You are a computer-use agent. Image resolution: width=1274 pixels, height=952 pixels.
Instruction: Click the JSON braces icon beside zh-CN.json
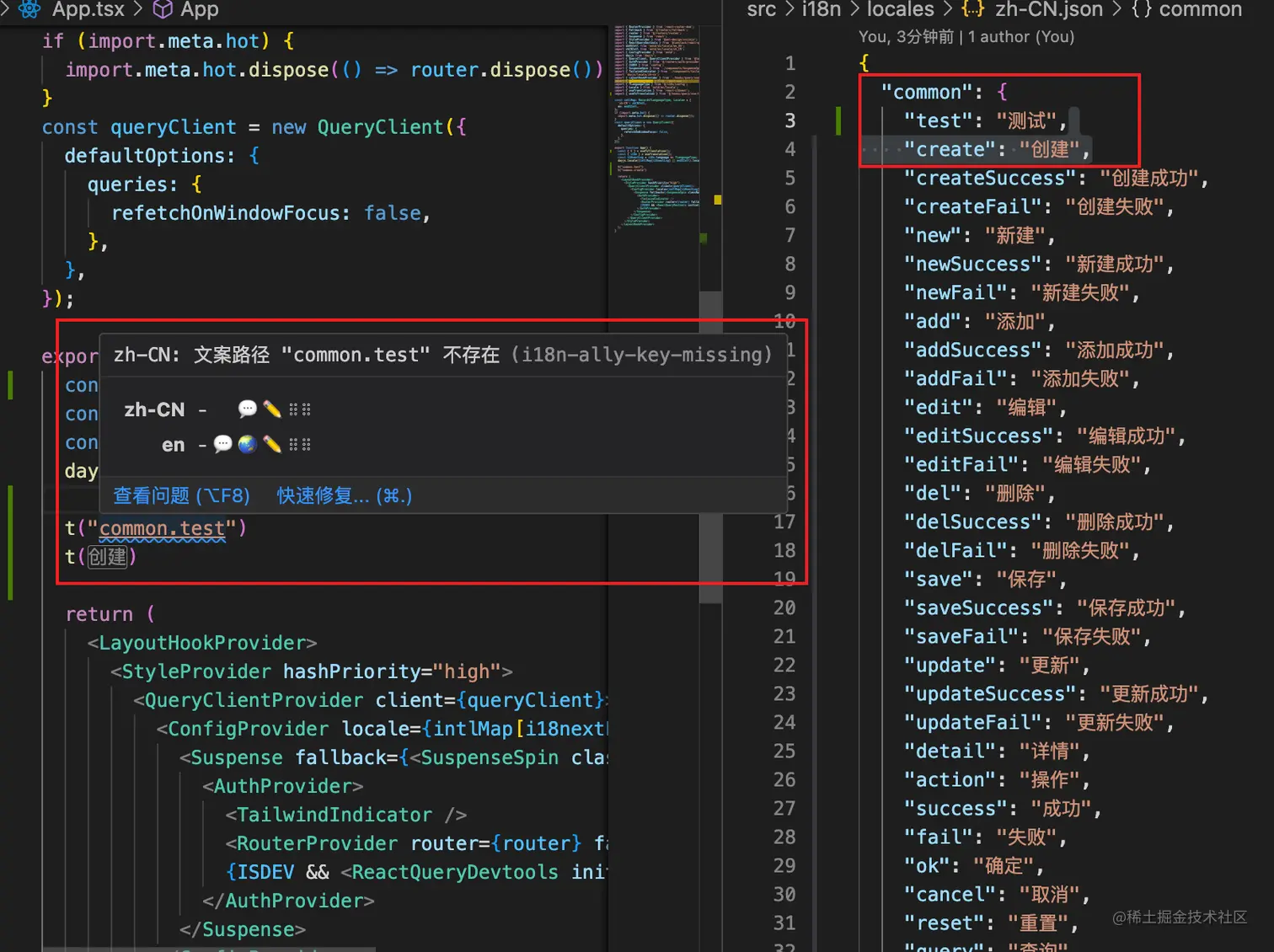972,9
